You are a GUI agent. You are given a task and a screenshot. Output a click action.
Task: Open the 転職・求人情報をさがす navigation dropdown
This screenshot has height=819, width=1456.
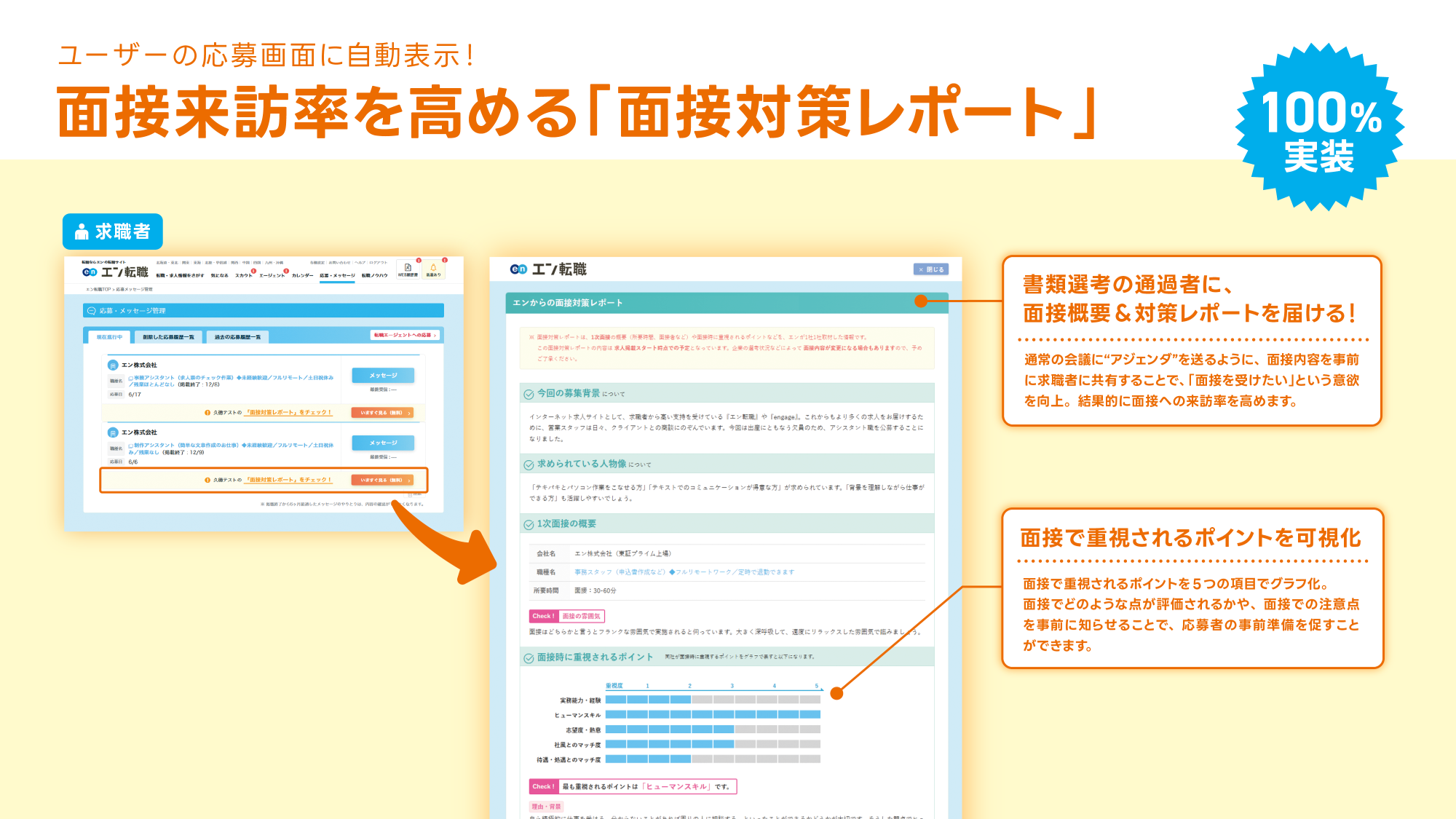click(x=180, y=274)
